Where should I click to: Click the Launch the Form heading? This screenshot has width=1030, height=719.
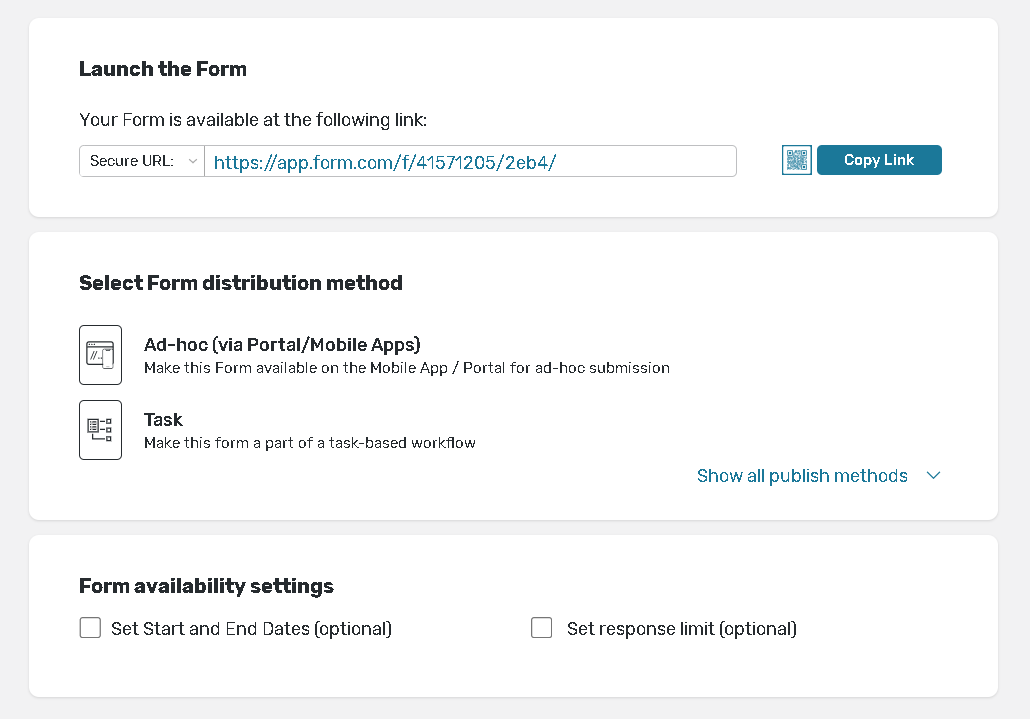tap(163, 69)
